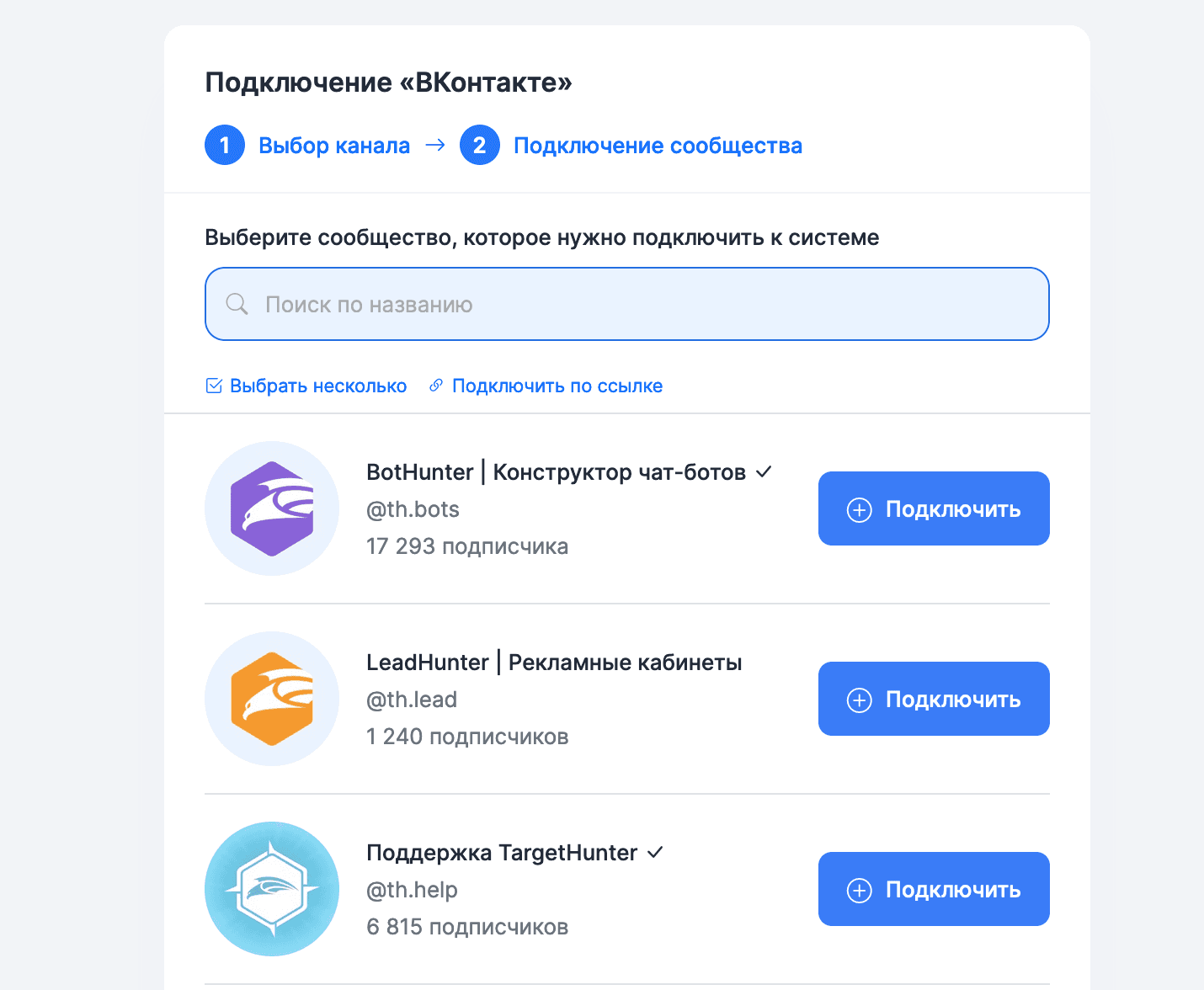The width and height of the screenshot is (1204, 990).
Task: Open the @th.help community handle
Action: pos(412,890)
